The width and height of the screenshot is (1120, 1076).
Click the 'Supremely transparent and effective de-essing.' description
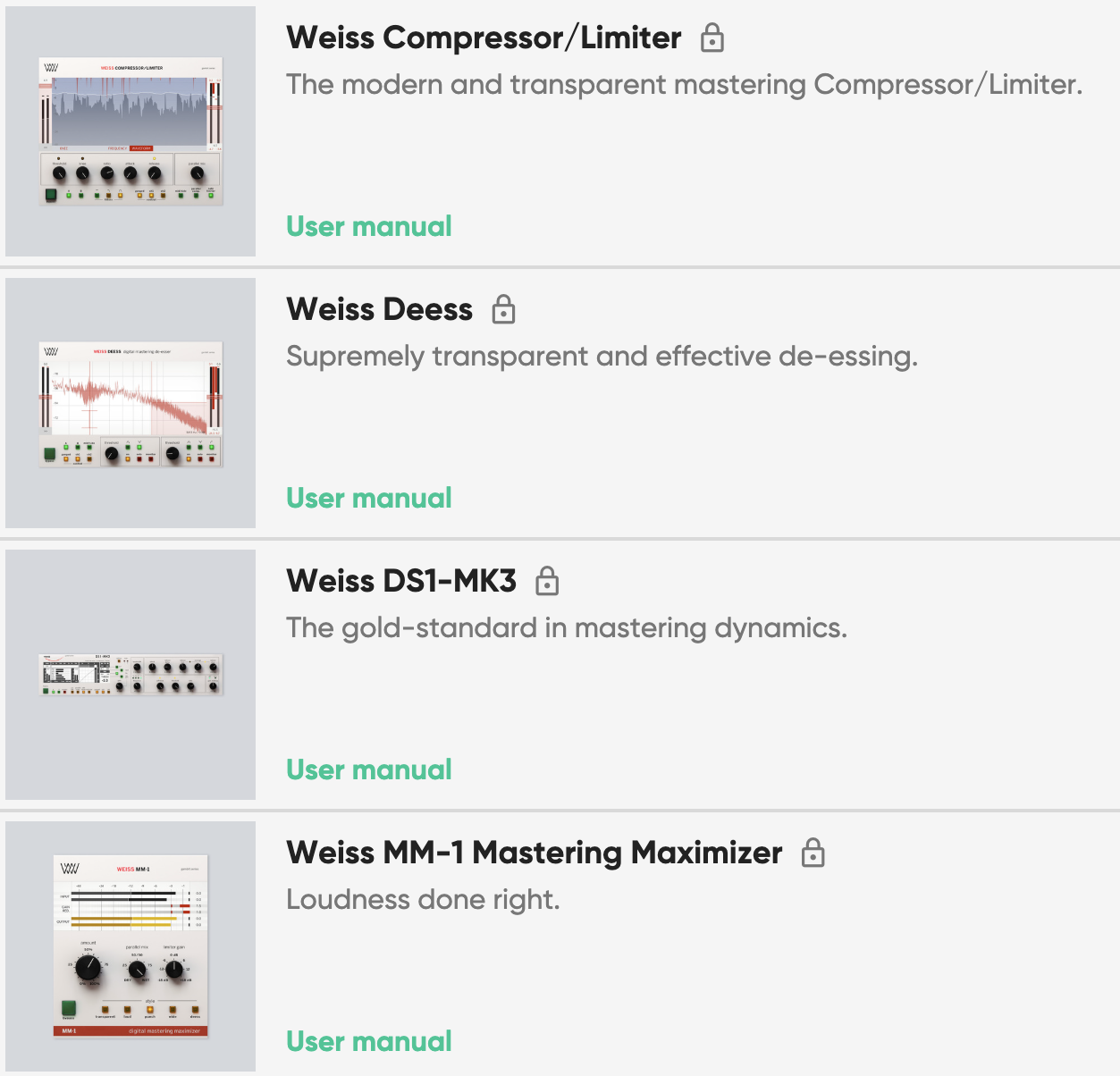pyautogui.click(x=602, y=356)
